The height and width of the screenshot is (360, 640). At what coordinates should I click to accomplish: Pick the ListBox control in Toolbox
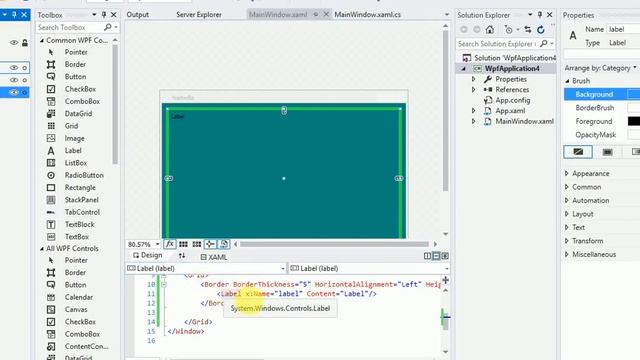(x=76, y=163)
